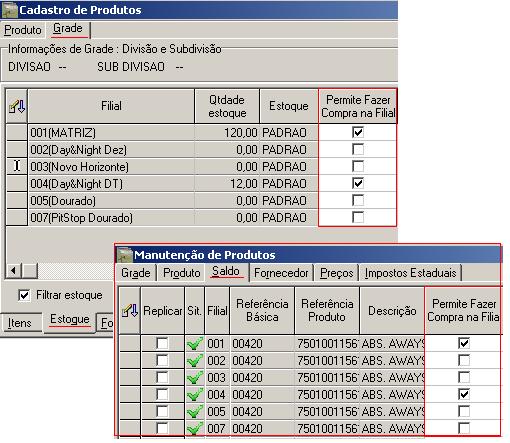Open the Estoque bottom tab

(70, 320)
